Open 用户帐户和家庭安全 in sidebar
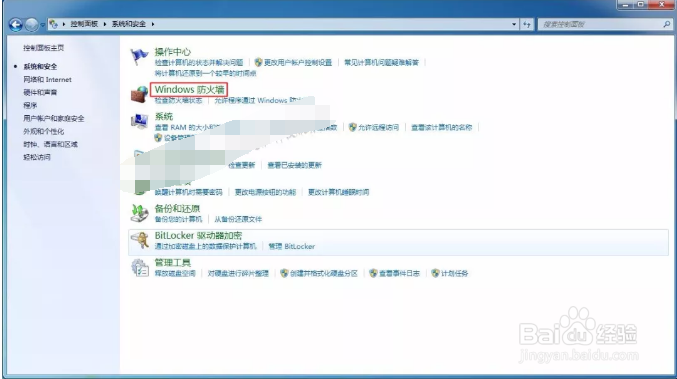677x379 pixels. (54, 118)
